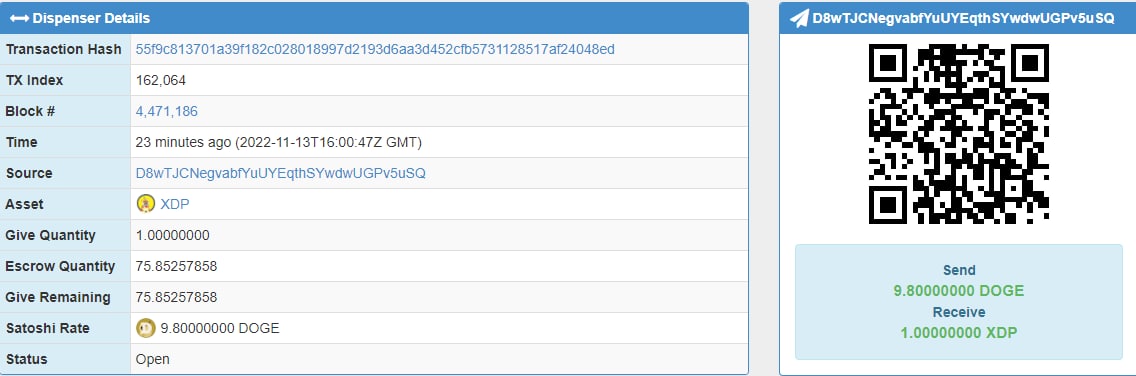Image resolution: width=1136 pixels, height=376 pixels.
Task: Click the arrows icon in Dispenser Details header
Action: (20, 18)
